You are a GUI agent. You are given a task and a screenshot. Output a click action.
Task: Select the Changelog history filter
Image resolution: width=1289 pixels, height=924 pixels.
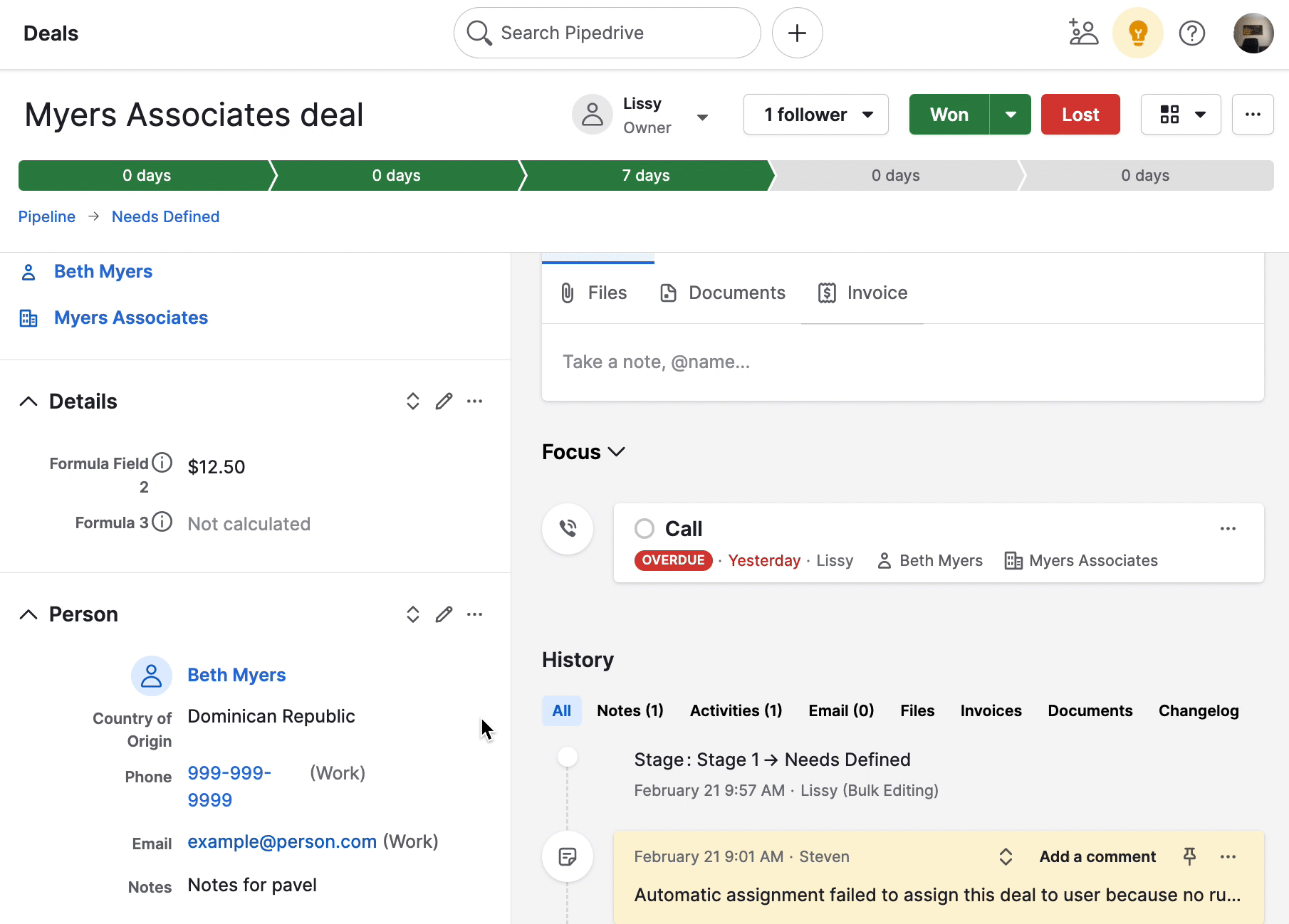click(1199, 710)
